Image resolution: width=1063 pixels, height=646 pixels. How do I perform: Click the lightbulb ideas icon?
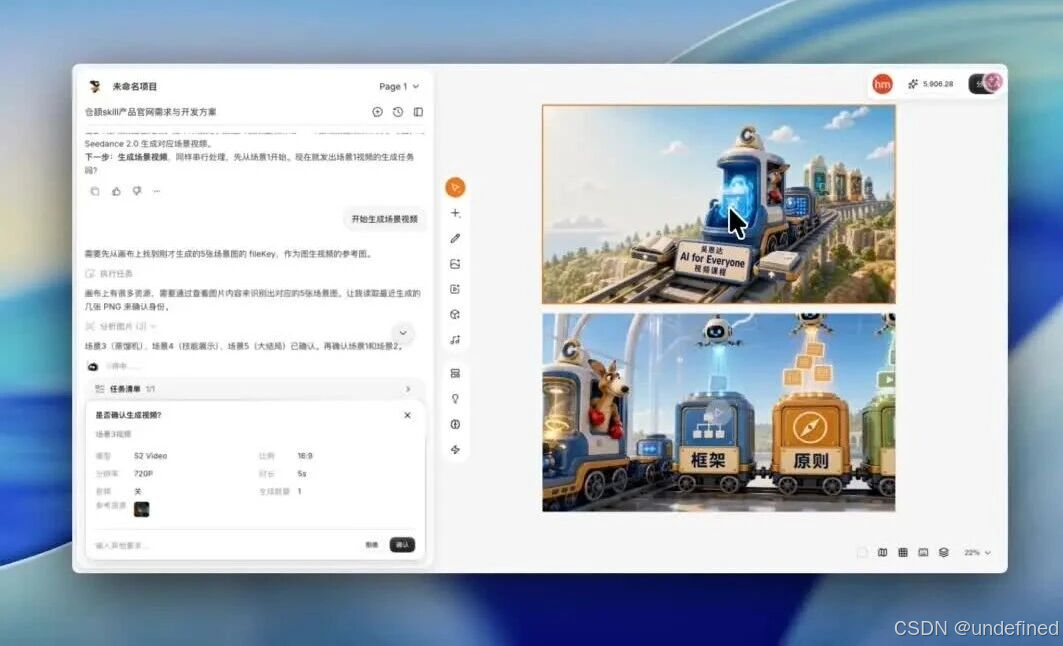456,399
